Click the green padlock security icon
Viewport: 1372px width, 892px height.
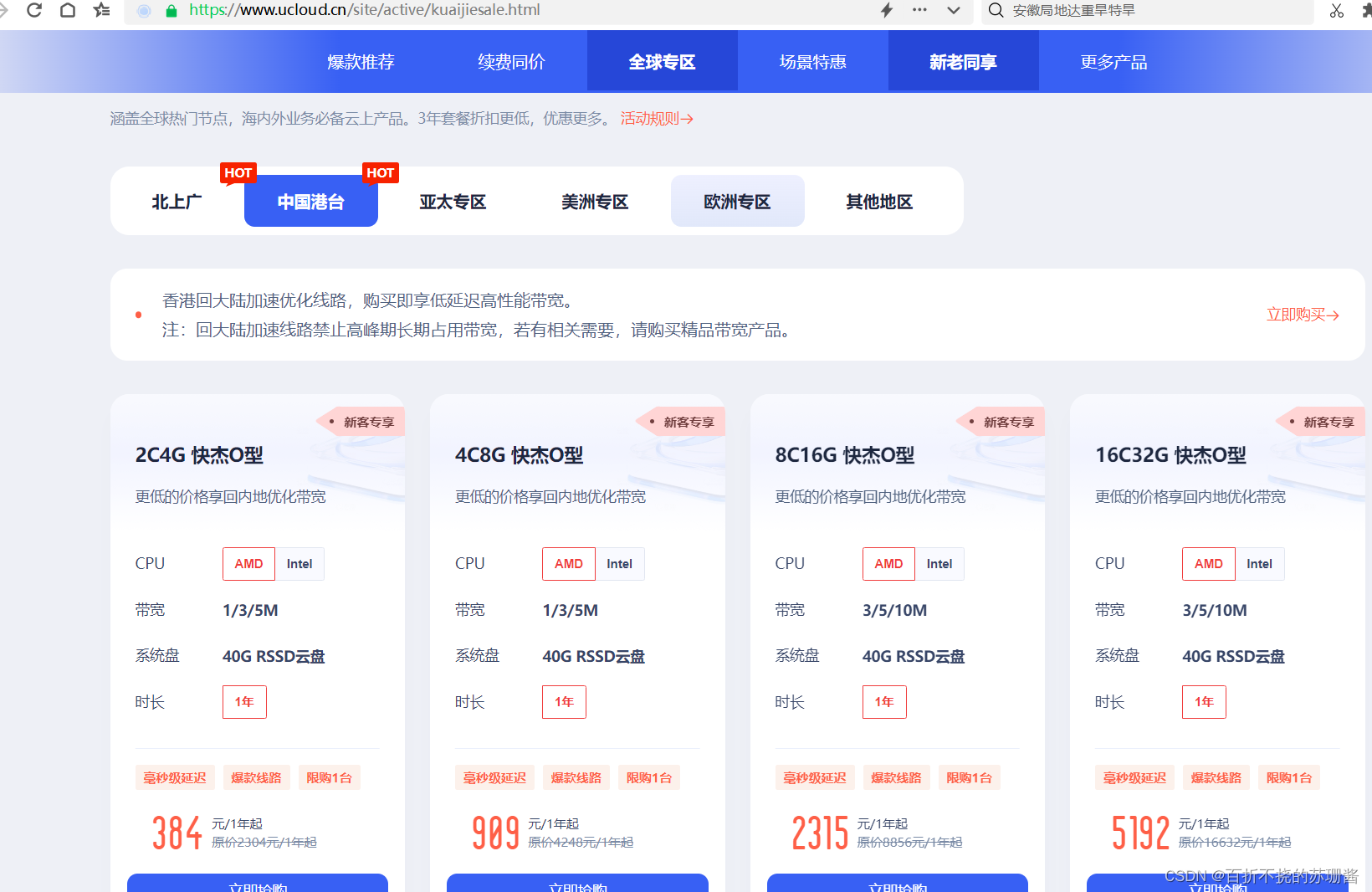point(171,11)
